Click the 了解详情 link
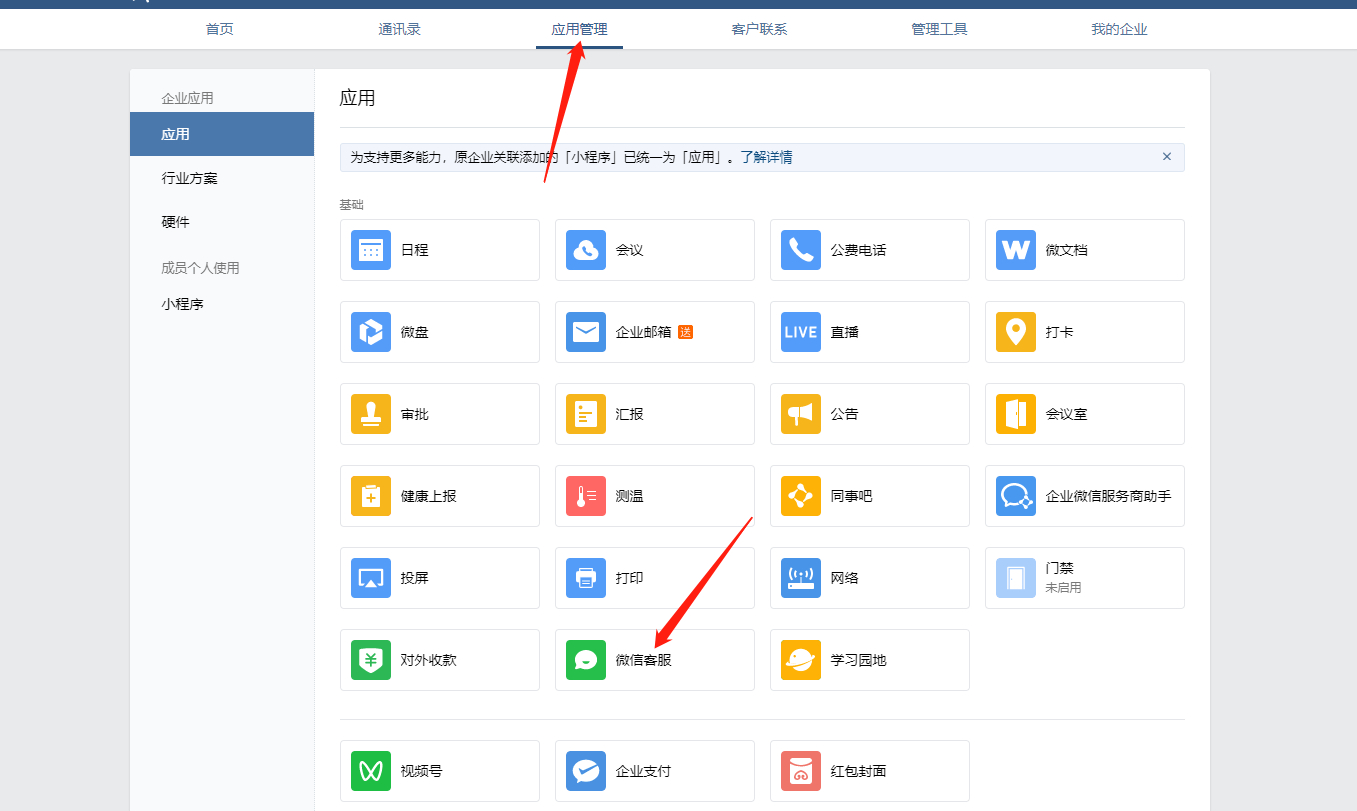This screenshot has width=1357, height=811. (x=766, y=157)
